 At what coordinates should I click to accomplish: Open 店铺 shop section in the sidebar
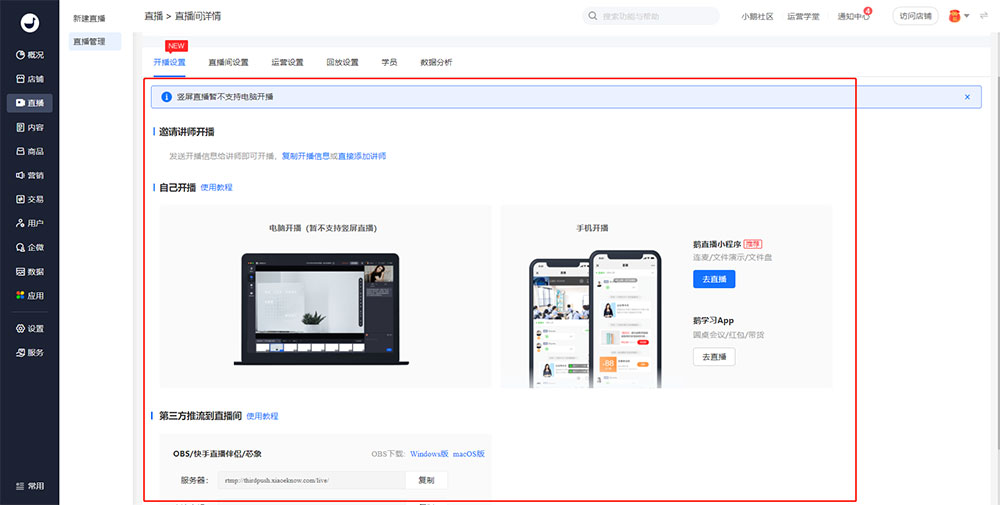[x=29, y=78]
